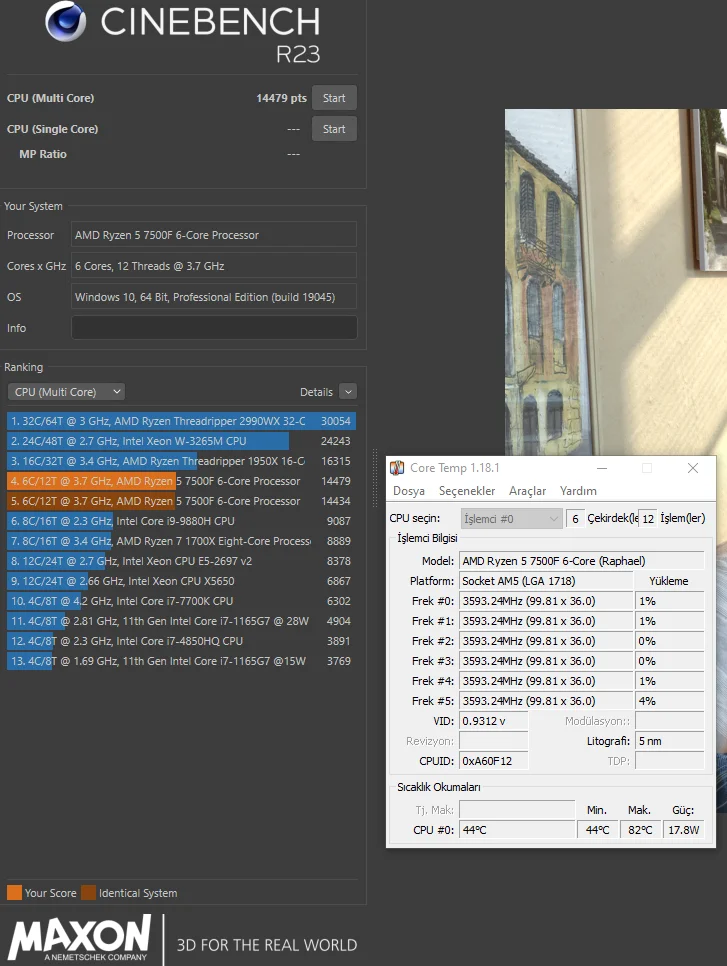The height and width of the screenshot is (966, 727).
Task: Click the Info text field
Action: pyautogui.click(x=214, y=328)
